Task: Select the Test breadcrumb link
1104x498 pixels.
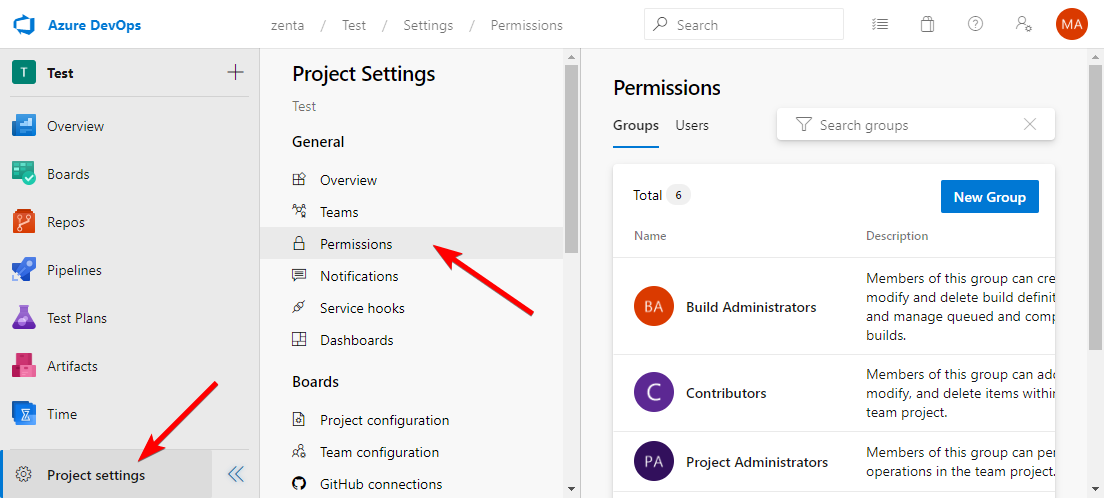Action: pos(353,25)
